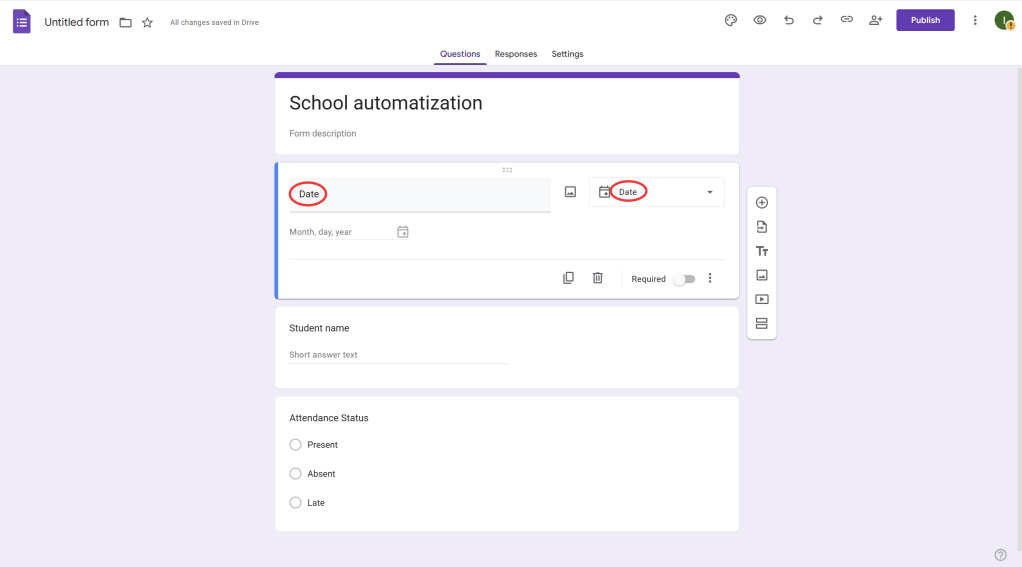Open the Date question type dropdown
1022x567 pixels.
pyautogui.click(x=657, y=192)
